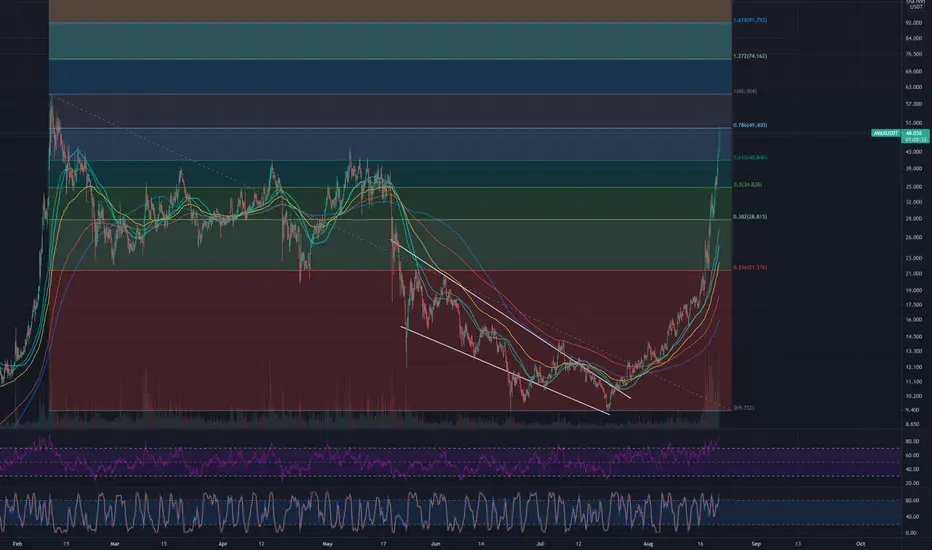Click the 9.400 price axis value
This screenshot has width=932, height=550.
[x=913, y=410]
